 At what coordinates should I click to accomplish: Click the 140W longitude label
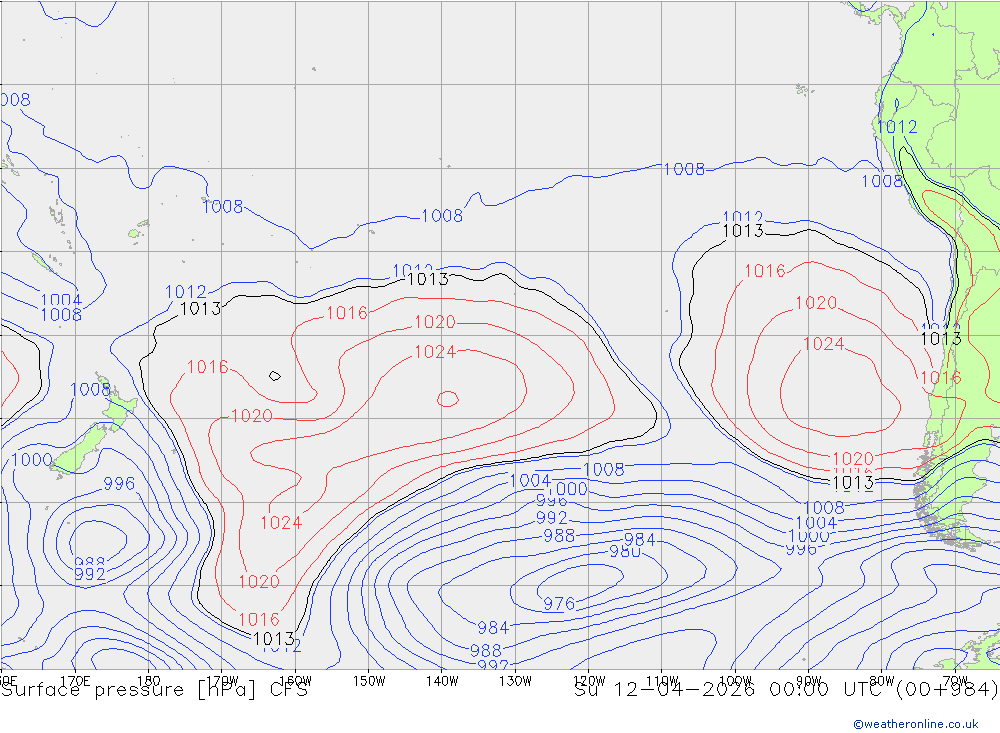(x=442, y=681)
